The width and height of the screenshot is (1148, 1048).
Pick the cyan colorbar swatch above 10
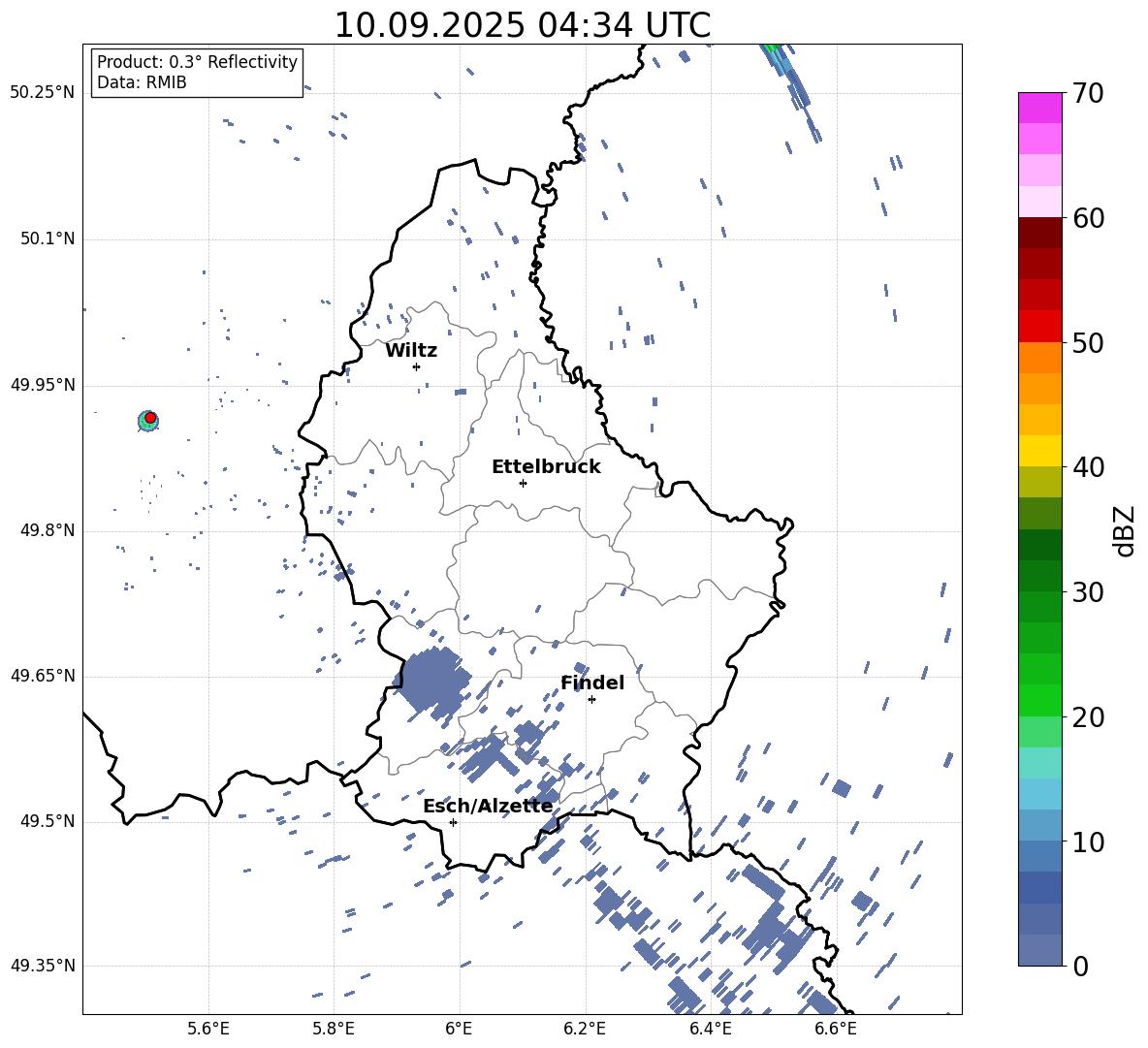[x=1039, y=794]
